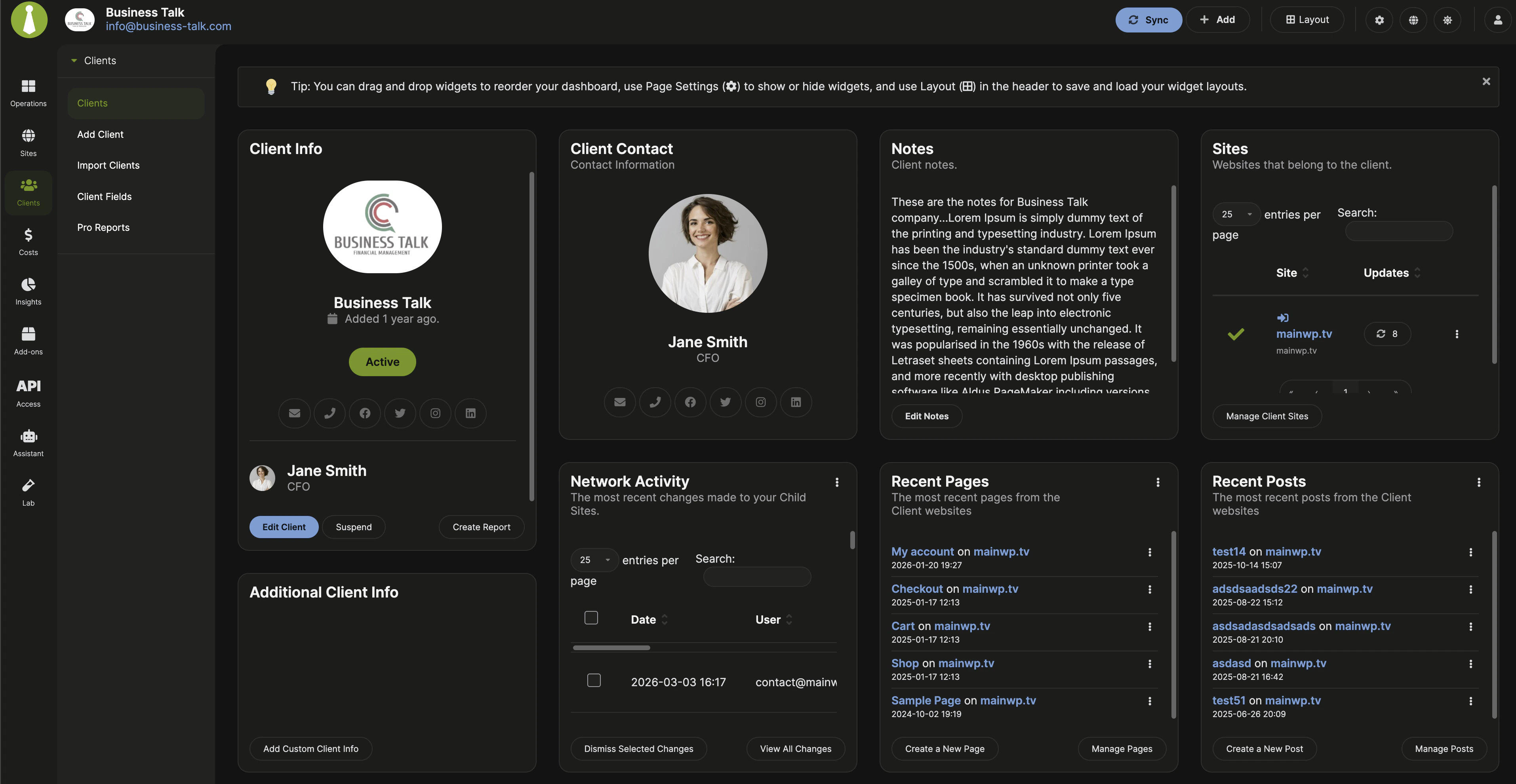Open Import Clients from the Clients menu
The image size is (1516, 784).
click(x=108, y=166)
